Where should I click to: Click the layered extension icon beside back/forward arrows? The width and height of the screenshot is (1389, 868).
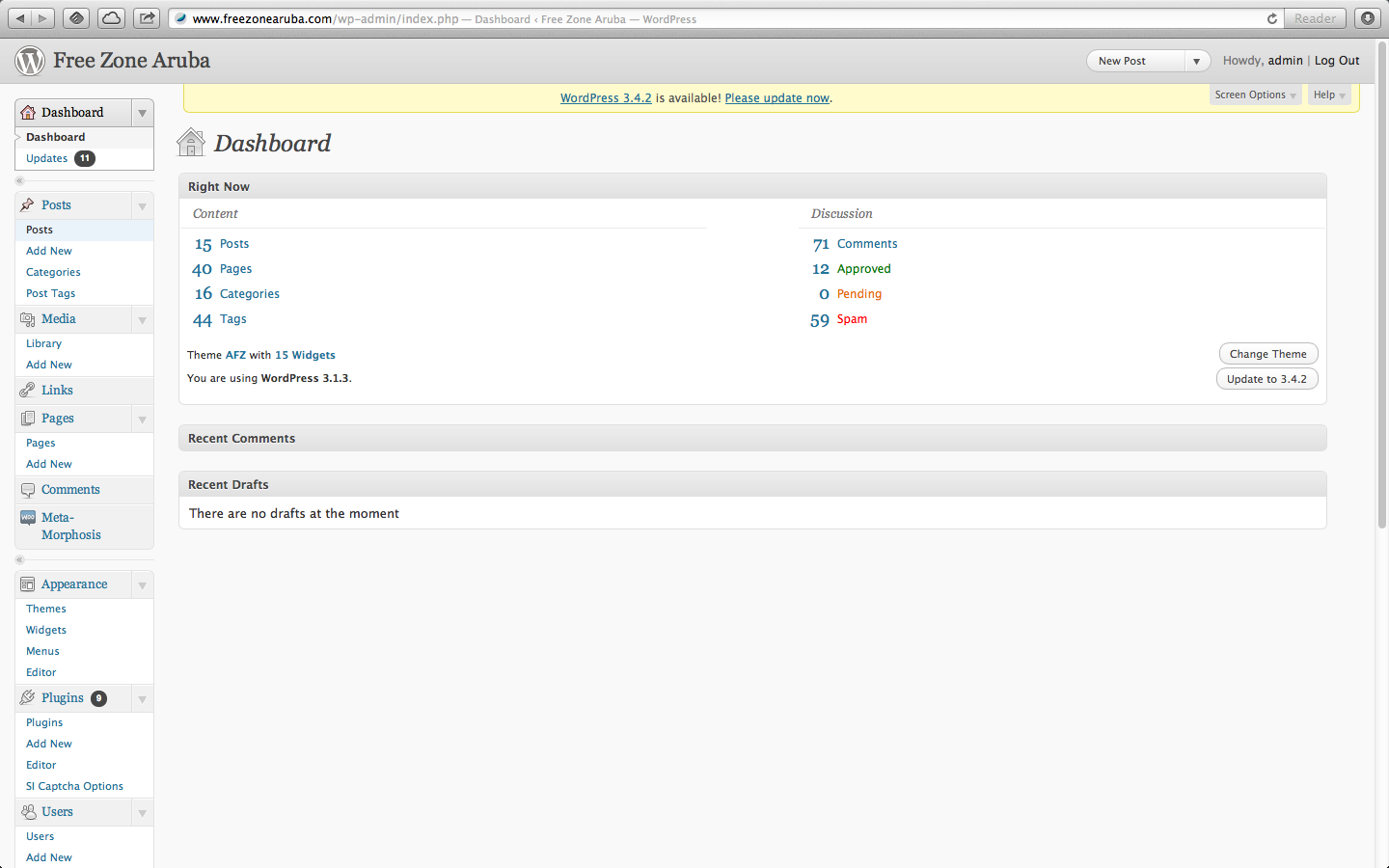(x=77, y=18)
